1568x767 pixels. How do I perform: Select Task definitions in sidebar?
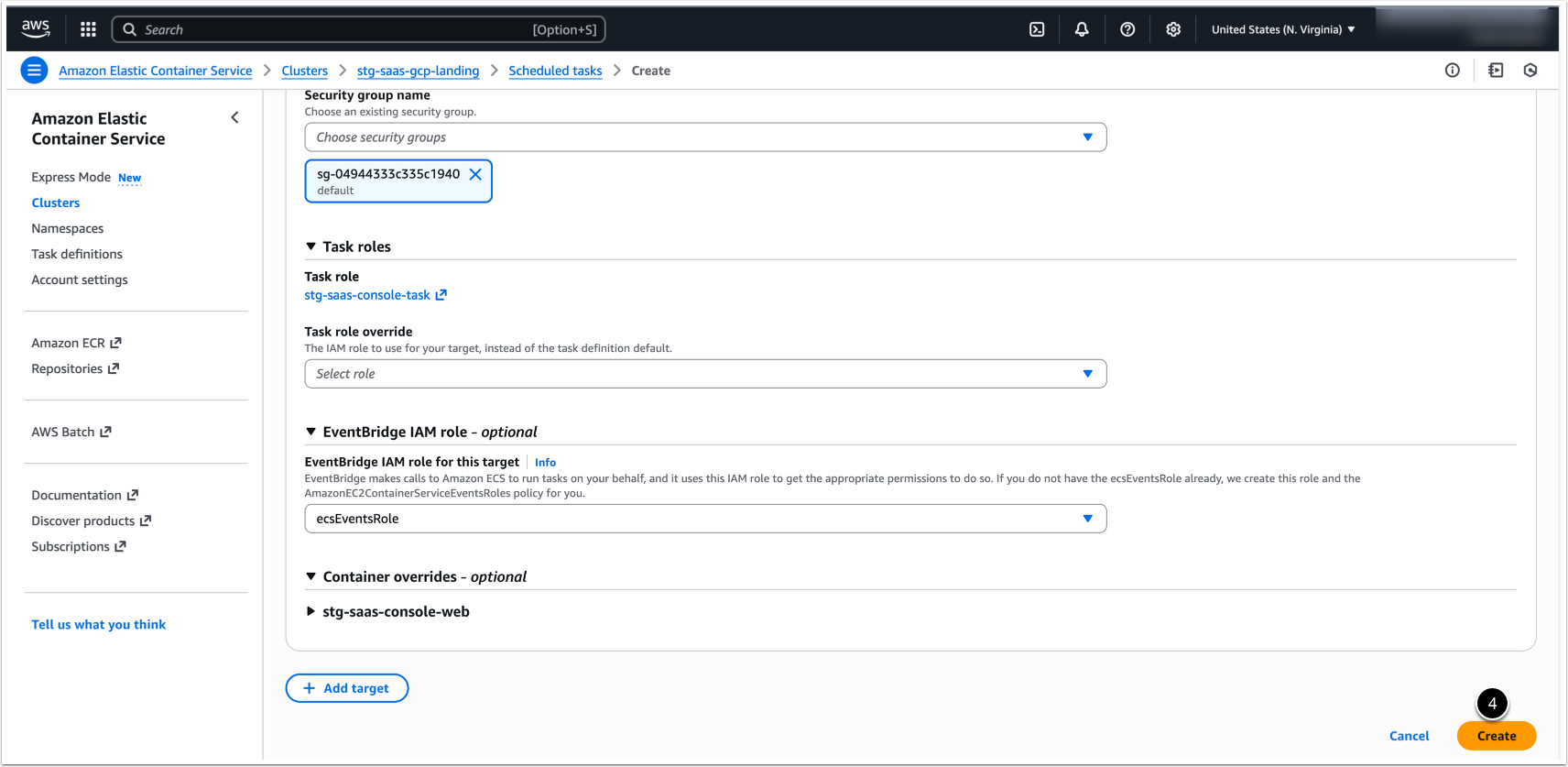click(x=77, y=254)
